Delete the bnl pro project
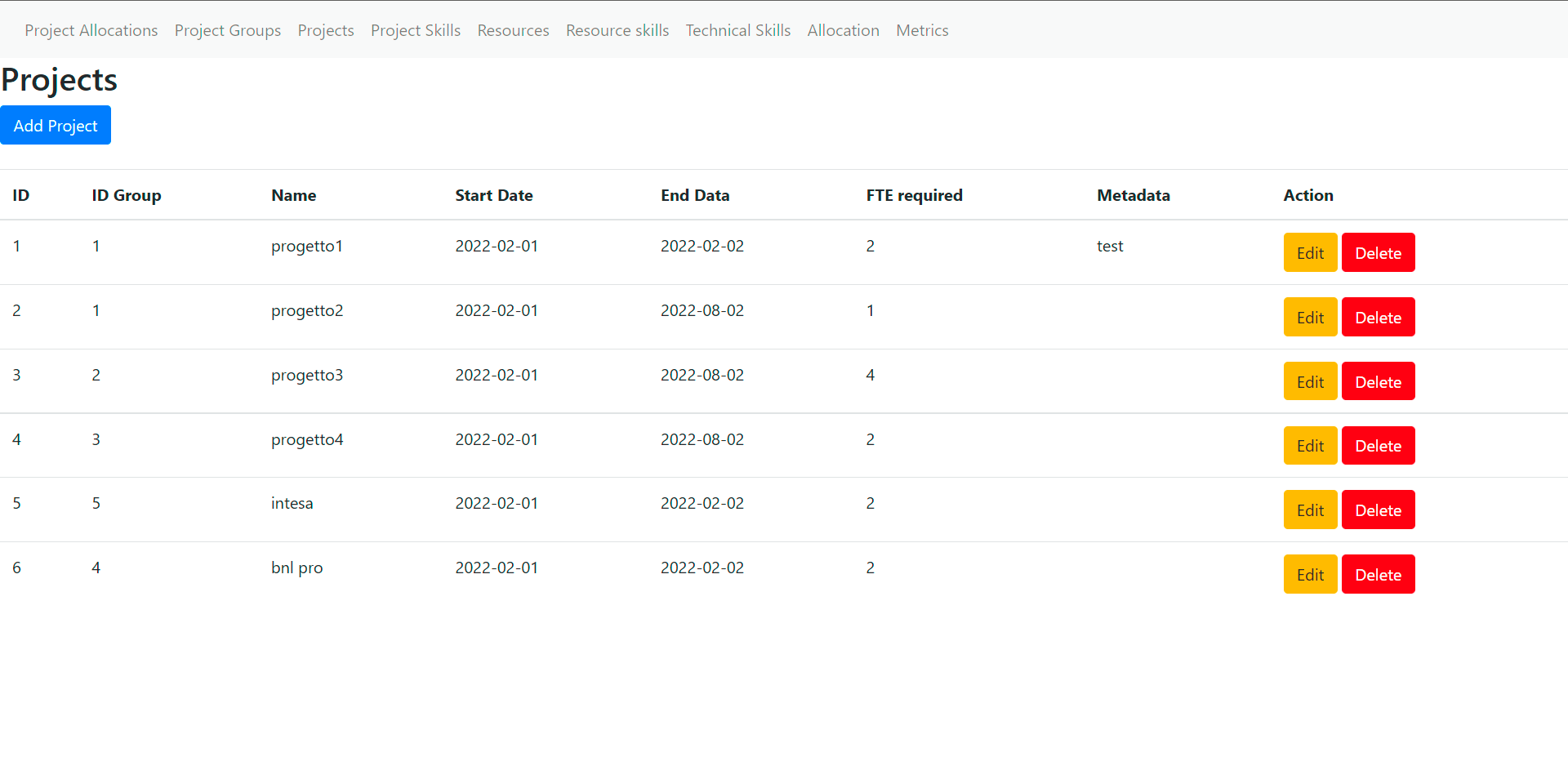Viewport: 1568px width, 779px height. click(x=1377, y=574)
